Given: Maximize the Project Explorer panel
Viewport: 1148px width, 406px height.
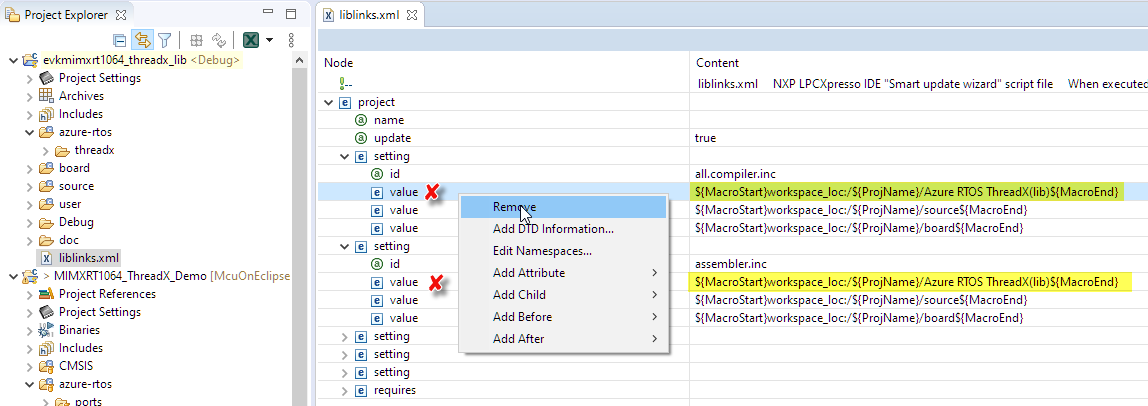Looking at the screenshot, I should [x=290, y=14].
